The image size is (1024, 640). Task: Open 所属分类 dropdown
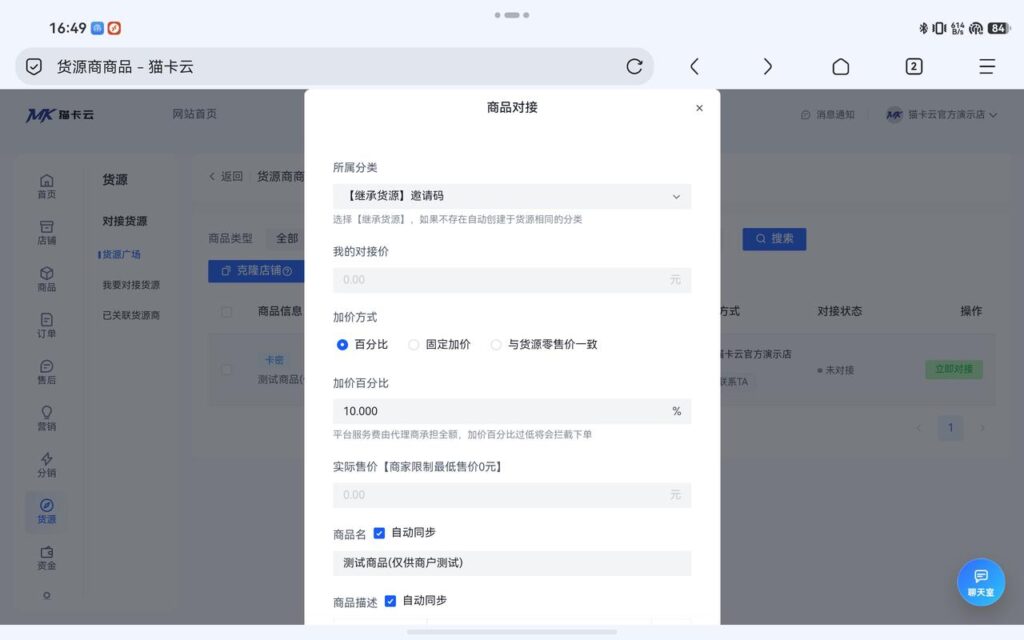pyautogui.click(x=512, y=196)
